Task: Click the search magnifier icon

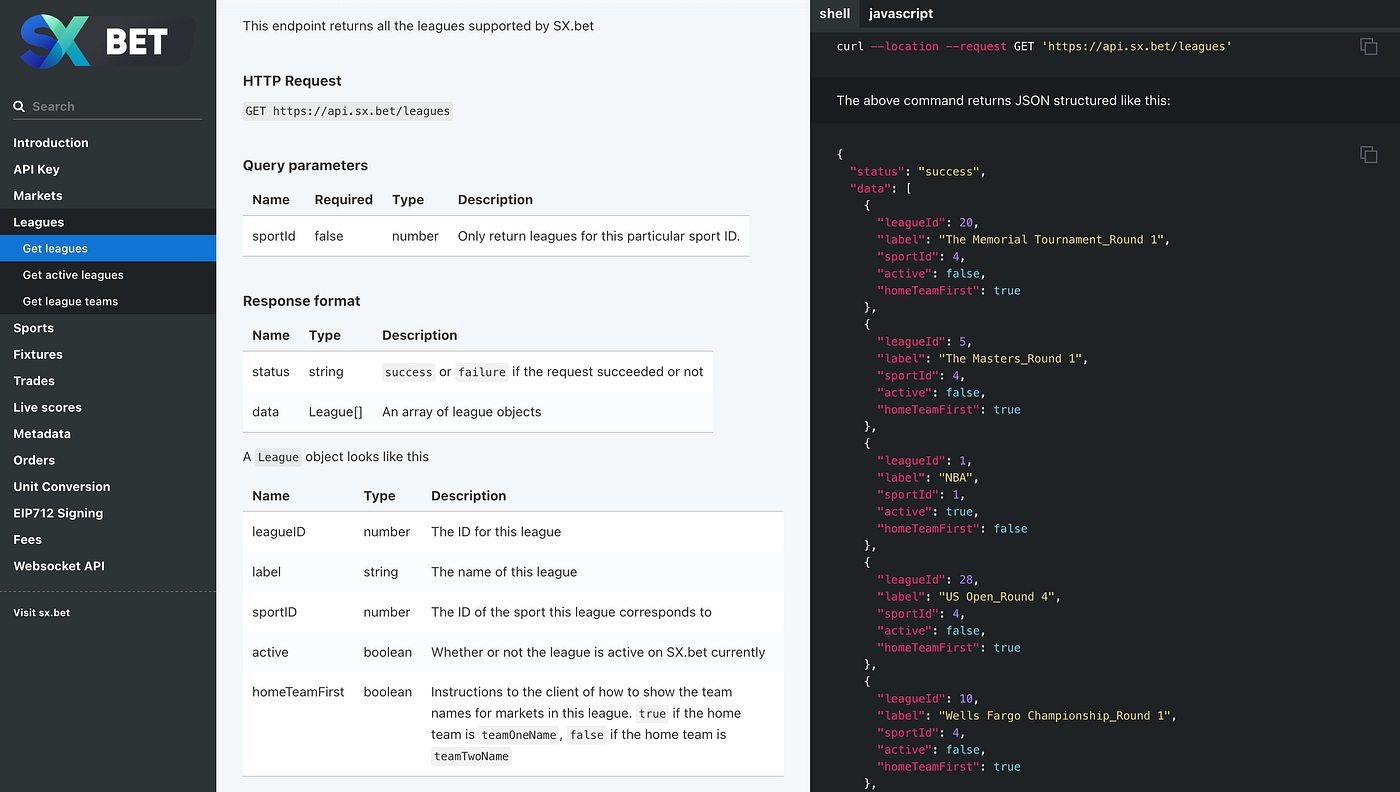Action: pos(19,107)
